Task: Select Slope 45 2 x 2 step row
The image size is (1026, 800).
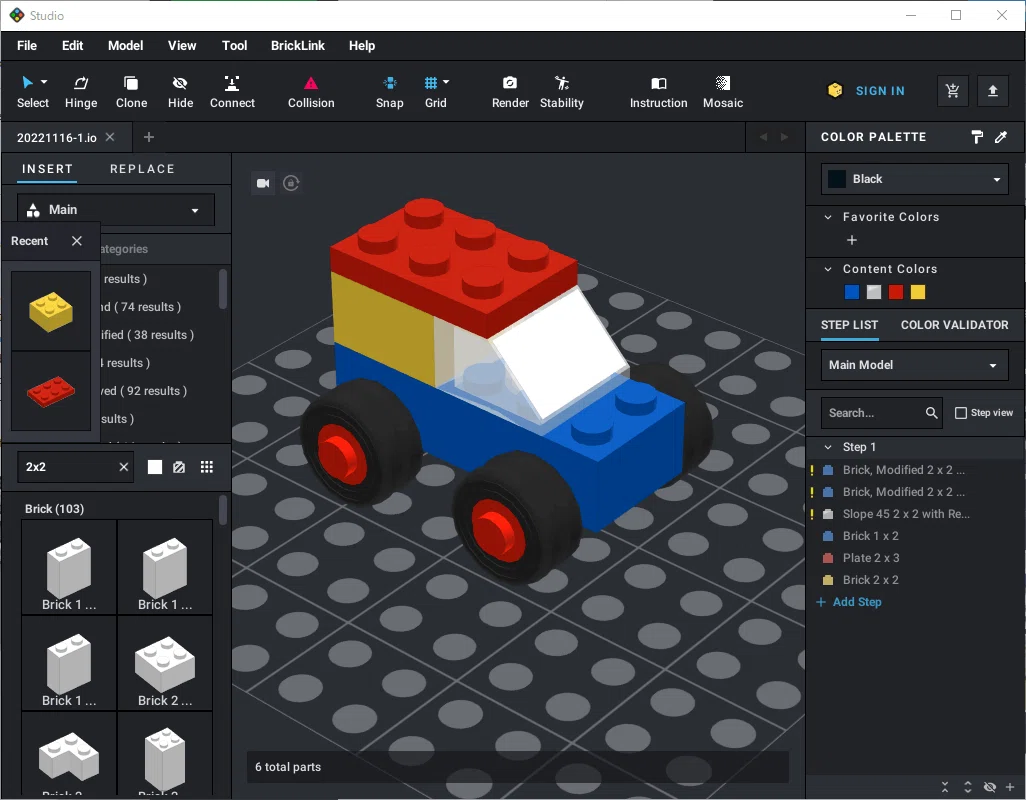Action: point(916,514)
